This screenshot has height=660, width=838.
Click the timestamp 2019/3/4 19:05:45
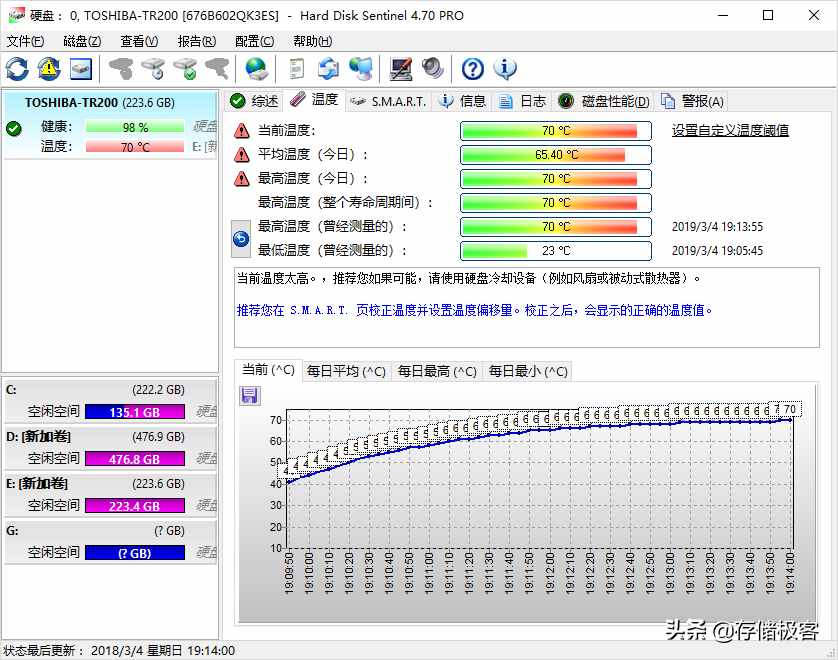pyautogui.click(x=717, y=251)
